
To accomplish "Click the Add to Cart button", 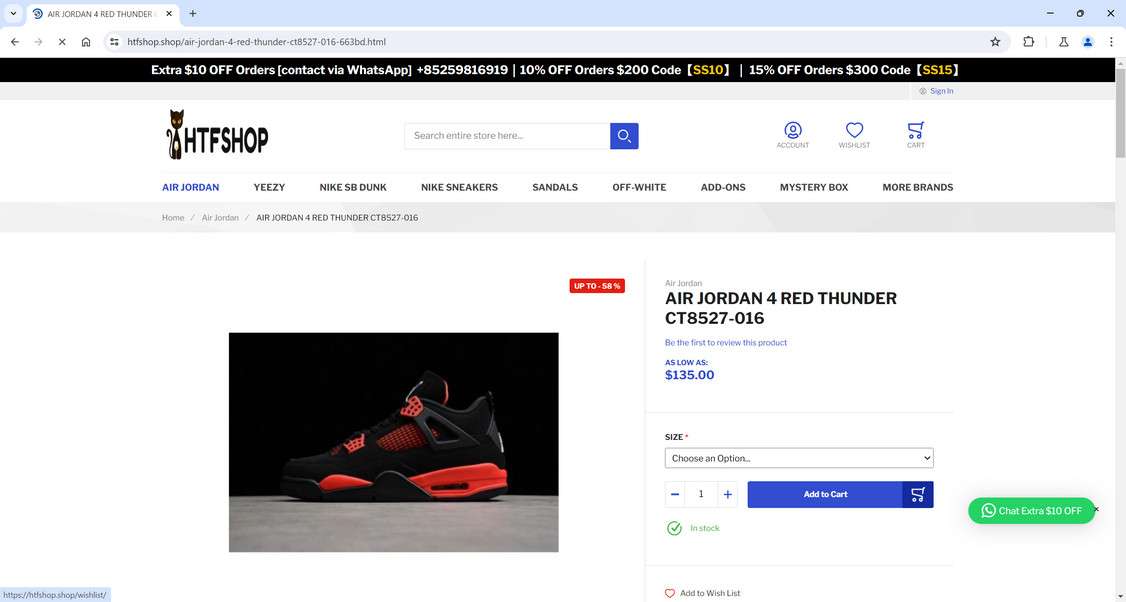I will (x=825, y=494).
